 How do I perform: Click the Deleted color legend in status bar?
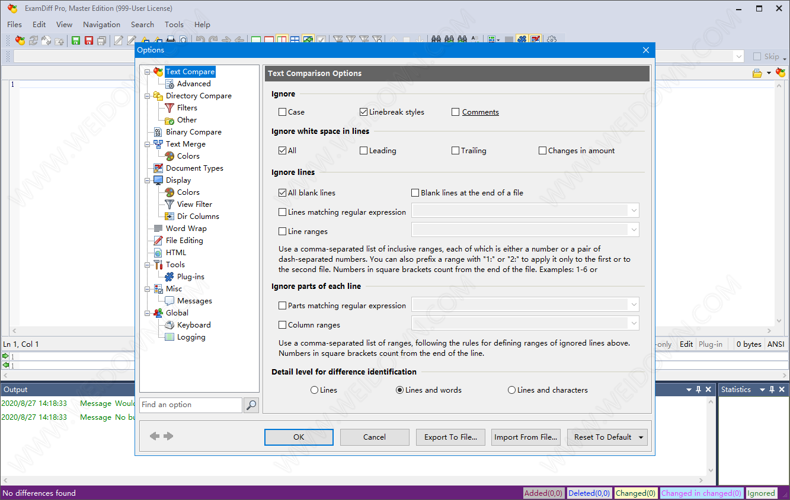point(589,493)
